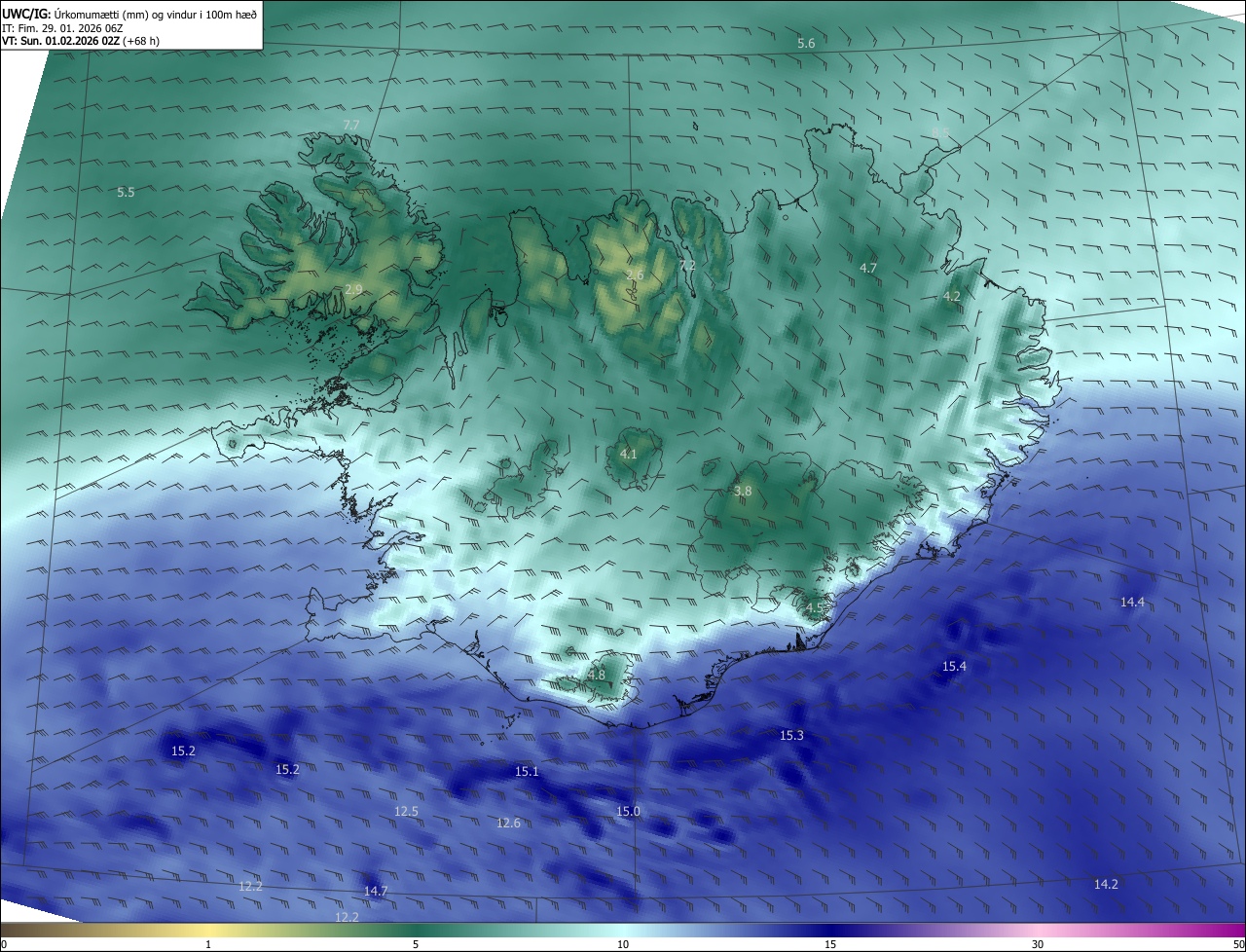Click the 5.5 value over the sea

click(x=126, y=192)
